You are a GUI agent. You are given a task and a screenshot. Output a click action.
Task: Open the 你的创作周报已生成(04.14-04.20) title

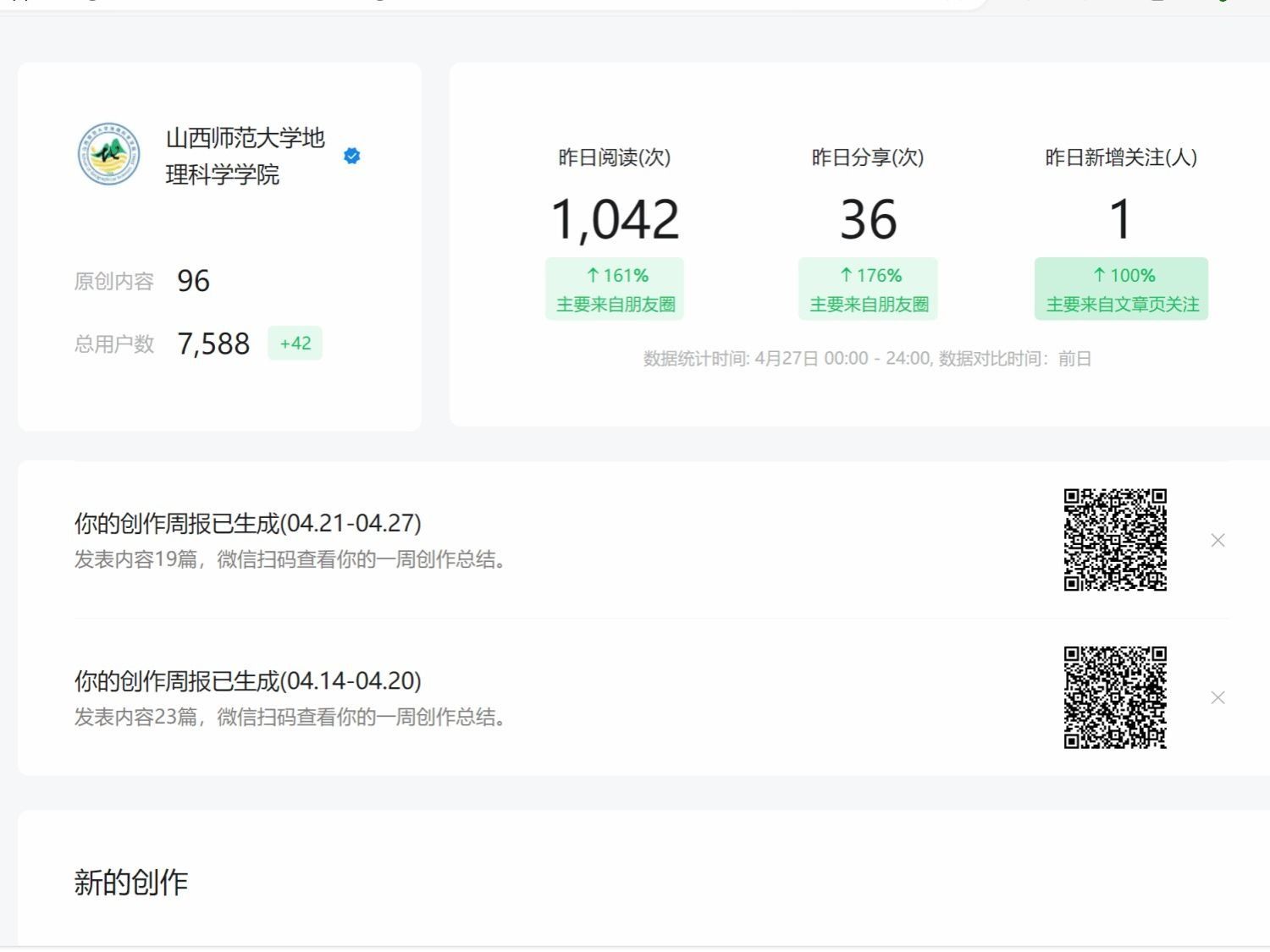(x=247, y=680)
